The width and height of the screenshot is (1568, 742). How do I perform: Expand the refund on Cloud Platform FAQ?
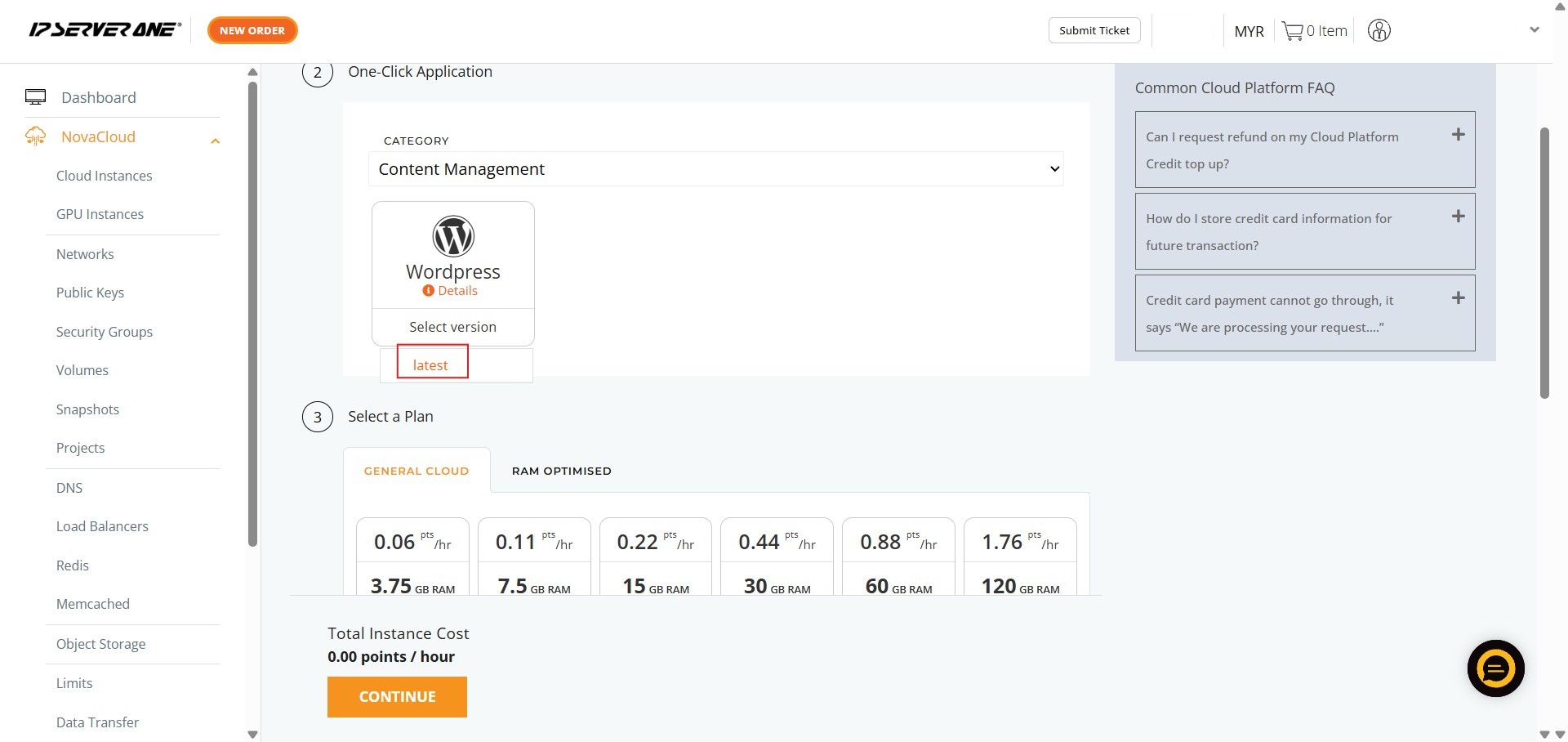[1458, 135]
